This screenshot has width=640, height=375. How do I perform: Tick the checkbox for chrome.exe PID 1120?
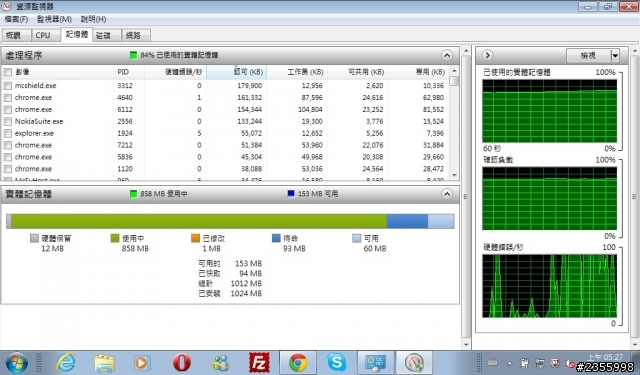(8, 169)
